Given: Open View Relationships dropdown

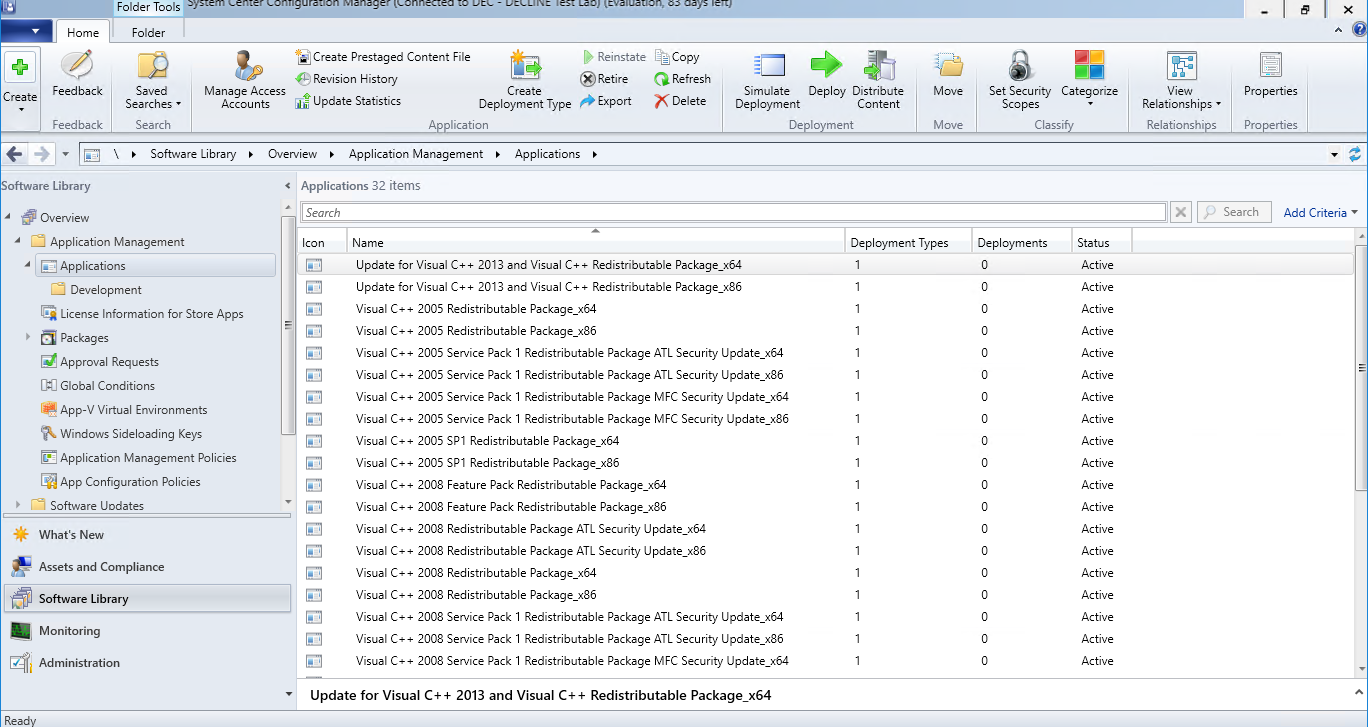Looking at the screenshot, I should (x=1181, y=80).
